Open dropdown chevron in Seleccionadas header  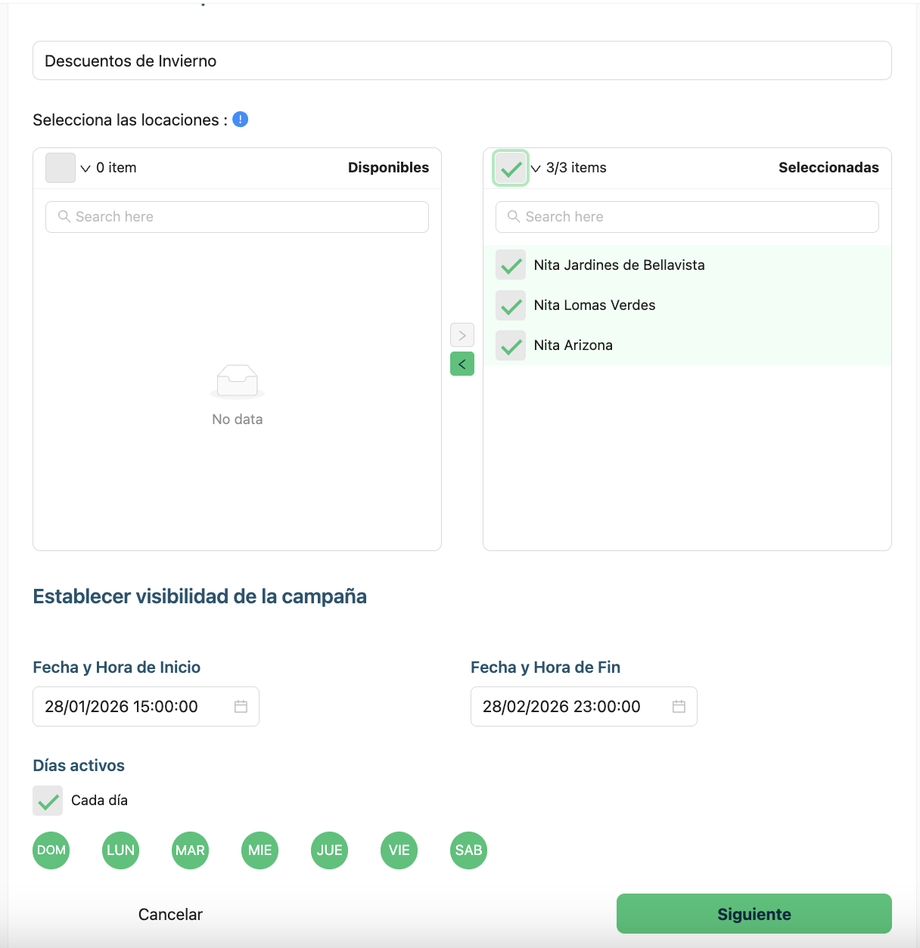(535, 168)
